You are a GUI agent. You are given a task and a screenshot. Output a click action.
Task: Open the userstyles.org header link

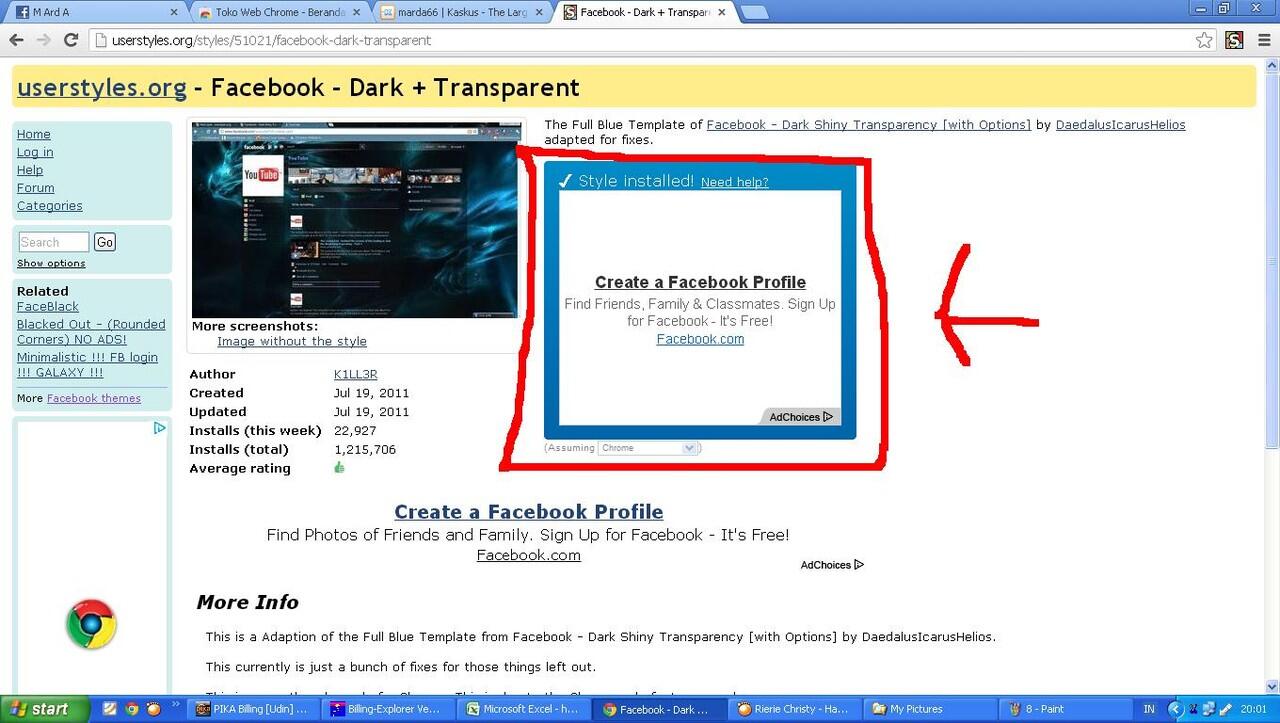pyautogui.click(x=102, y=87)
